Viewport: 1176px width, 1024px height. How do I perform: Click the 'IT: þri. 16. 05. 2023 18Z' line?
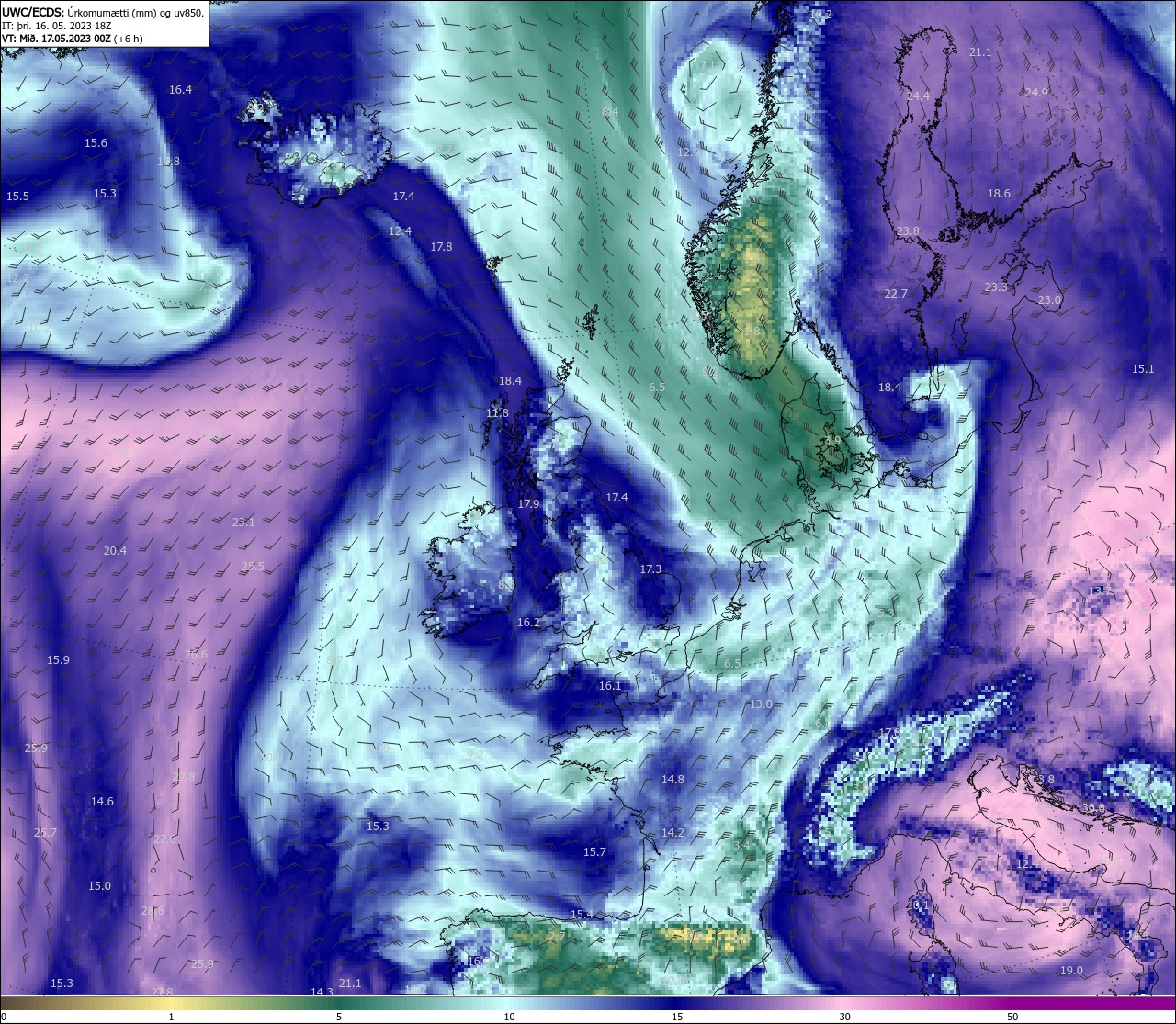point(57,27)
